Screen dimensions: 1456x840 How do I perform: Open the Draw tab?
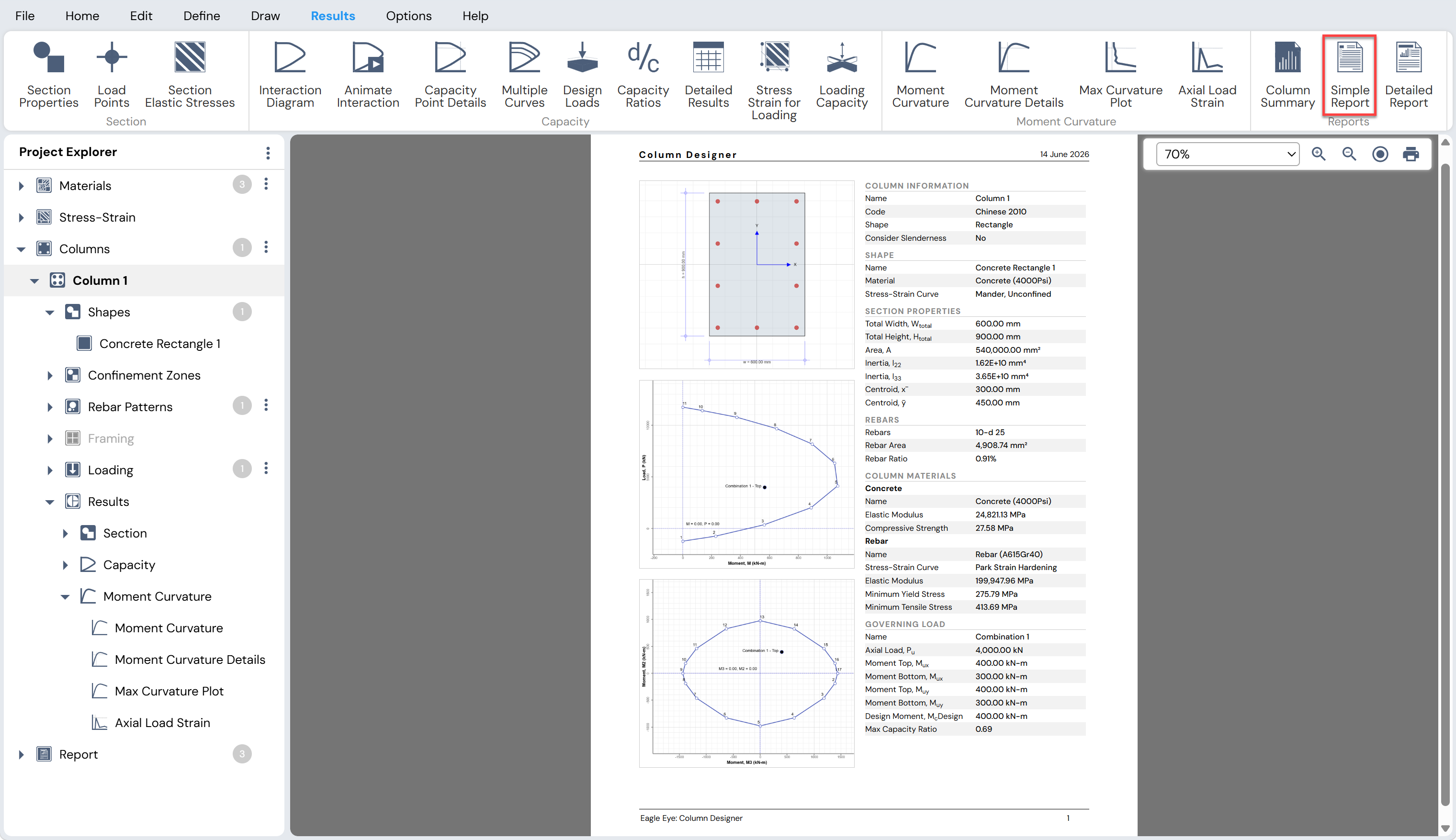tap(265, 16)
